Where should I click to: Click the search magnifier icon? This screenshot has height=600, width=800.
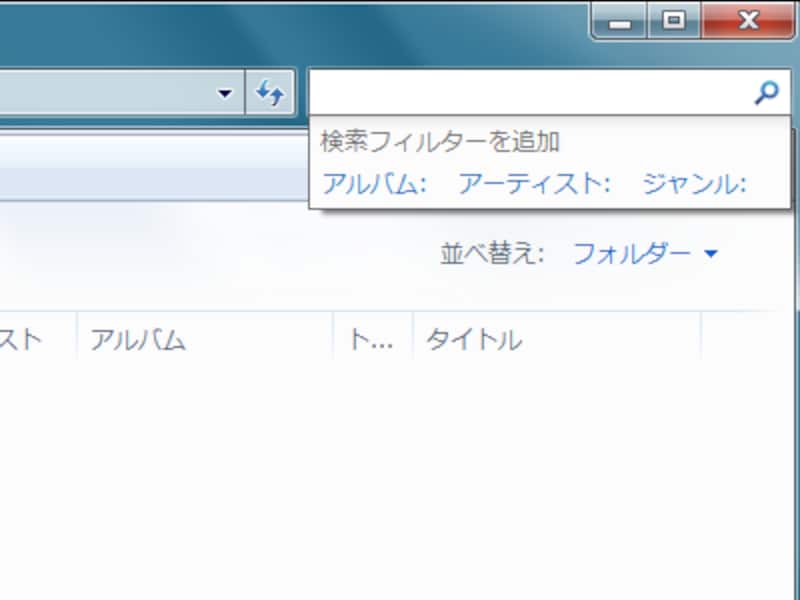coord(766,93)
